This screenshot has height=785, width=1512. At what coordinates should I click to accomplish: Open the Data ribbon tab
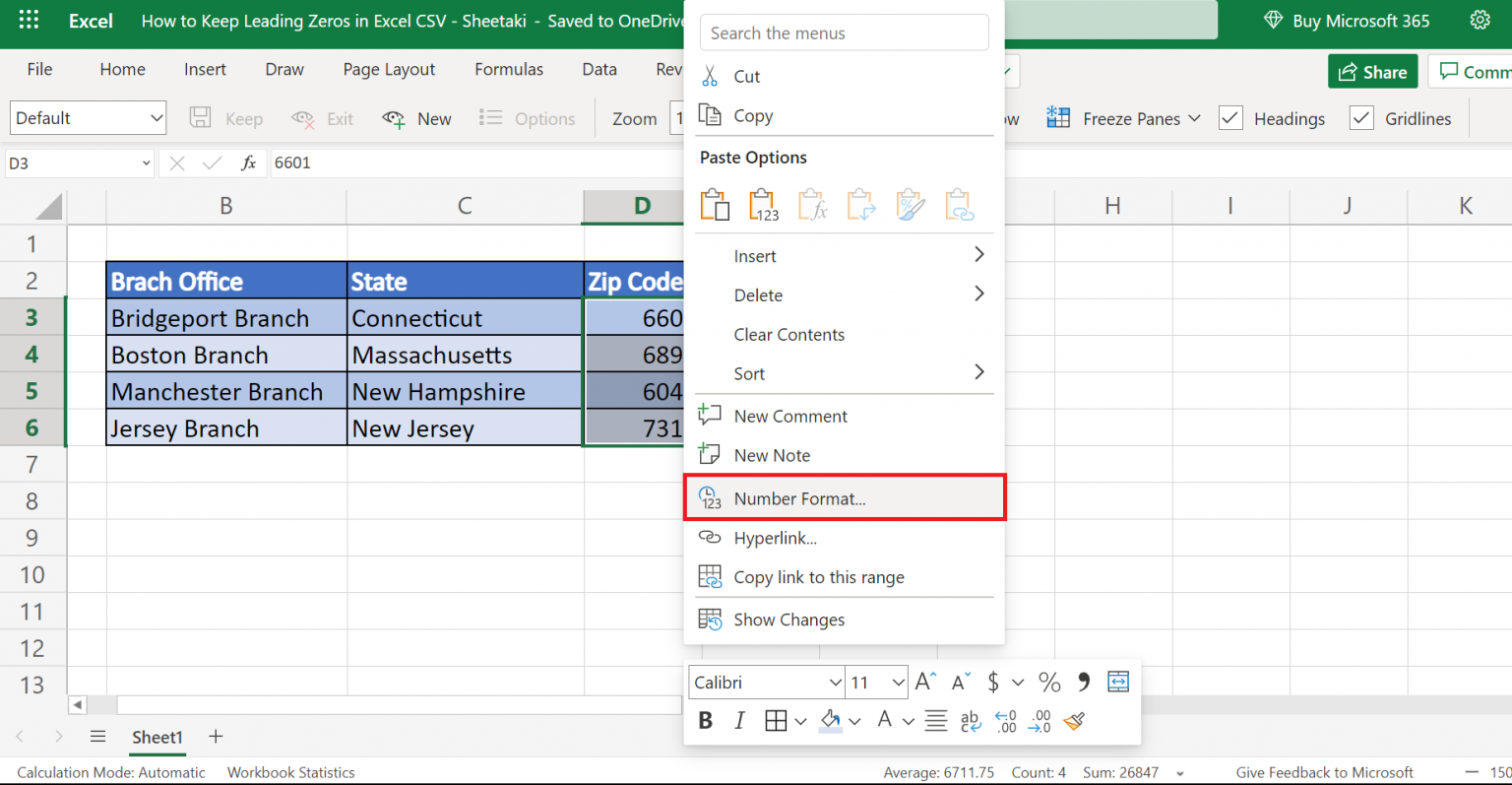click(598, 69)
